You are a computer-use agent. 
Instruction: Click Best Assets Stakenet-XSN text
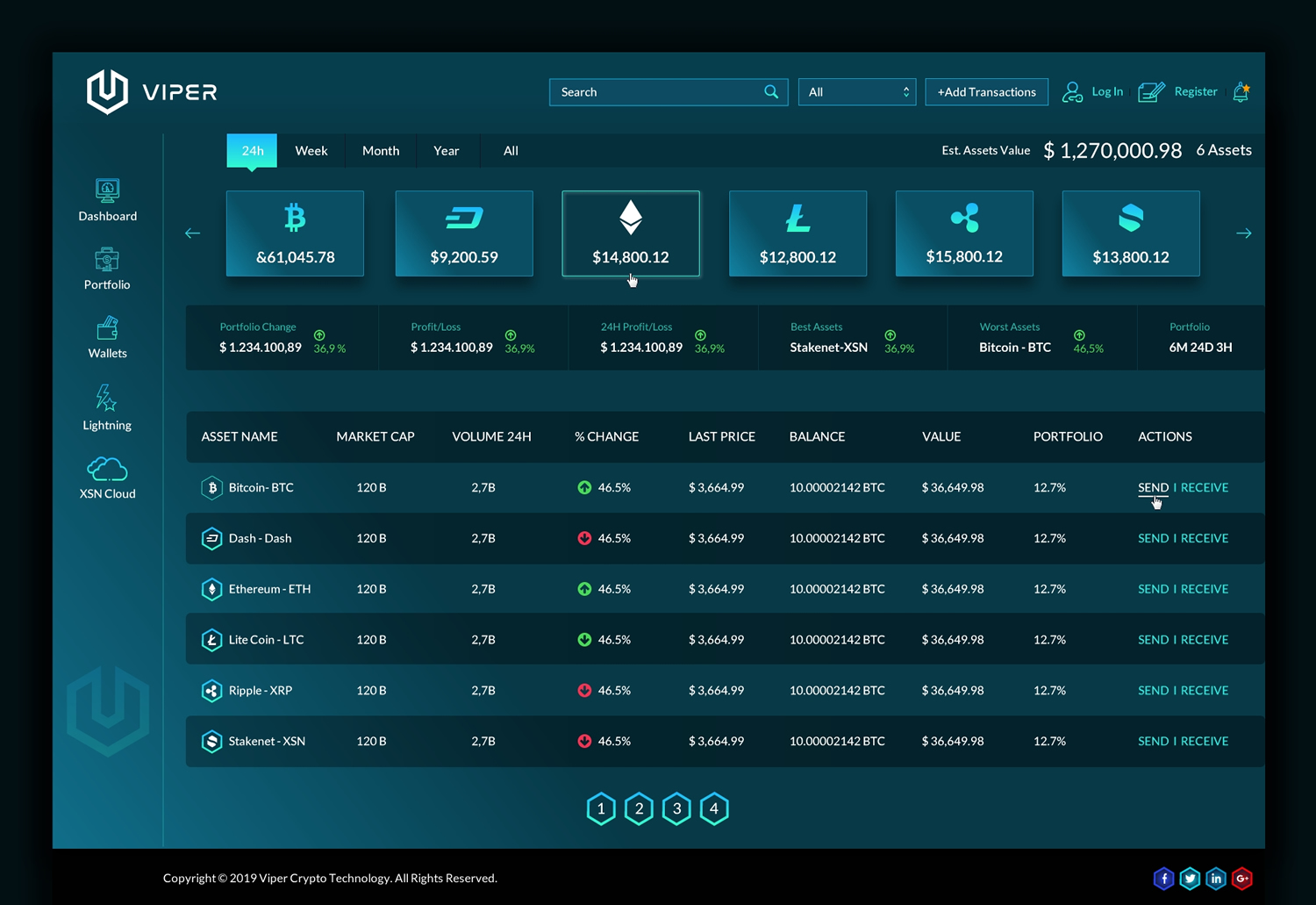pyautogui.click(x=829, y=348)
